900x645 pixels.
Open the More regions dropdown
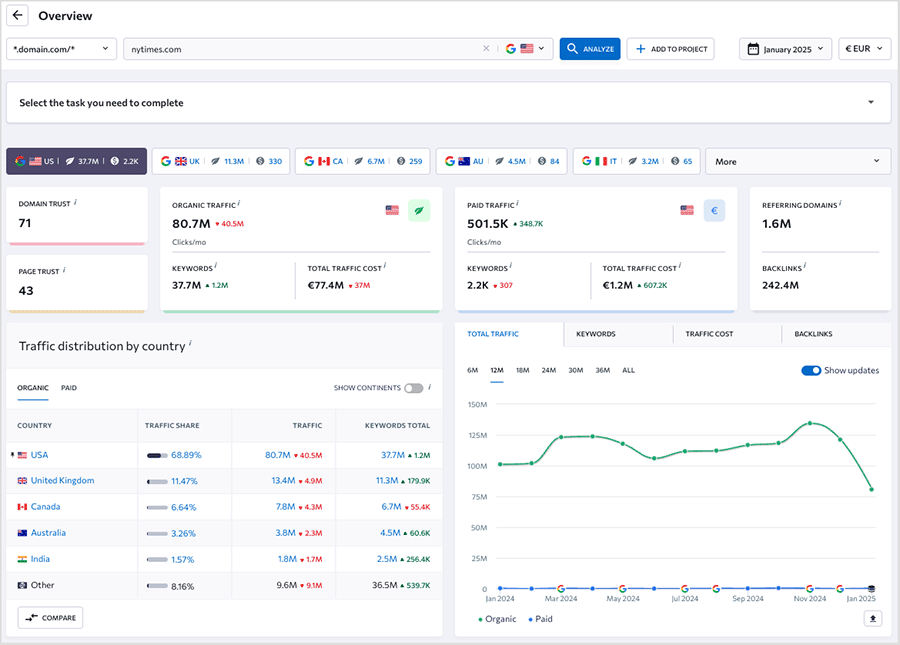[x=798, y=161]
